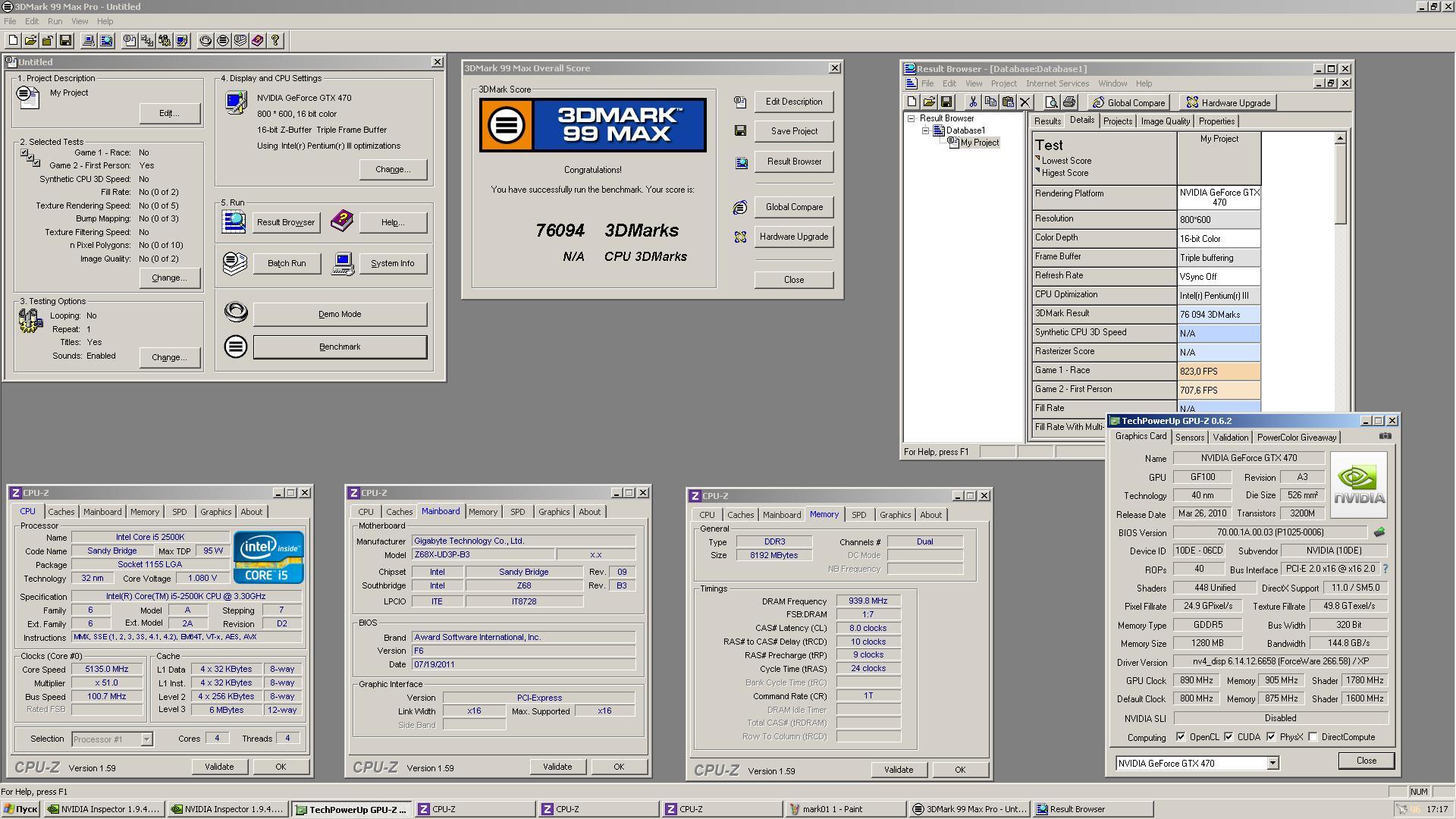Click Validate in the CPU-Z Memory window
Screen dimensions: 1456x819
pos(898,770)
